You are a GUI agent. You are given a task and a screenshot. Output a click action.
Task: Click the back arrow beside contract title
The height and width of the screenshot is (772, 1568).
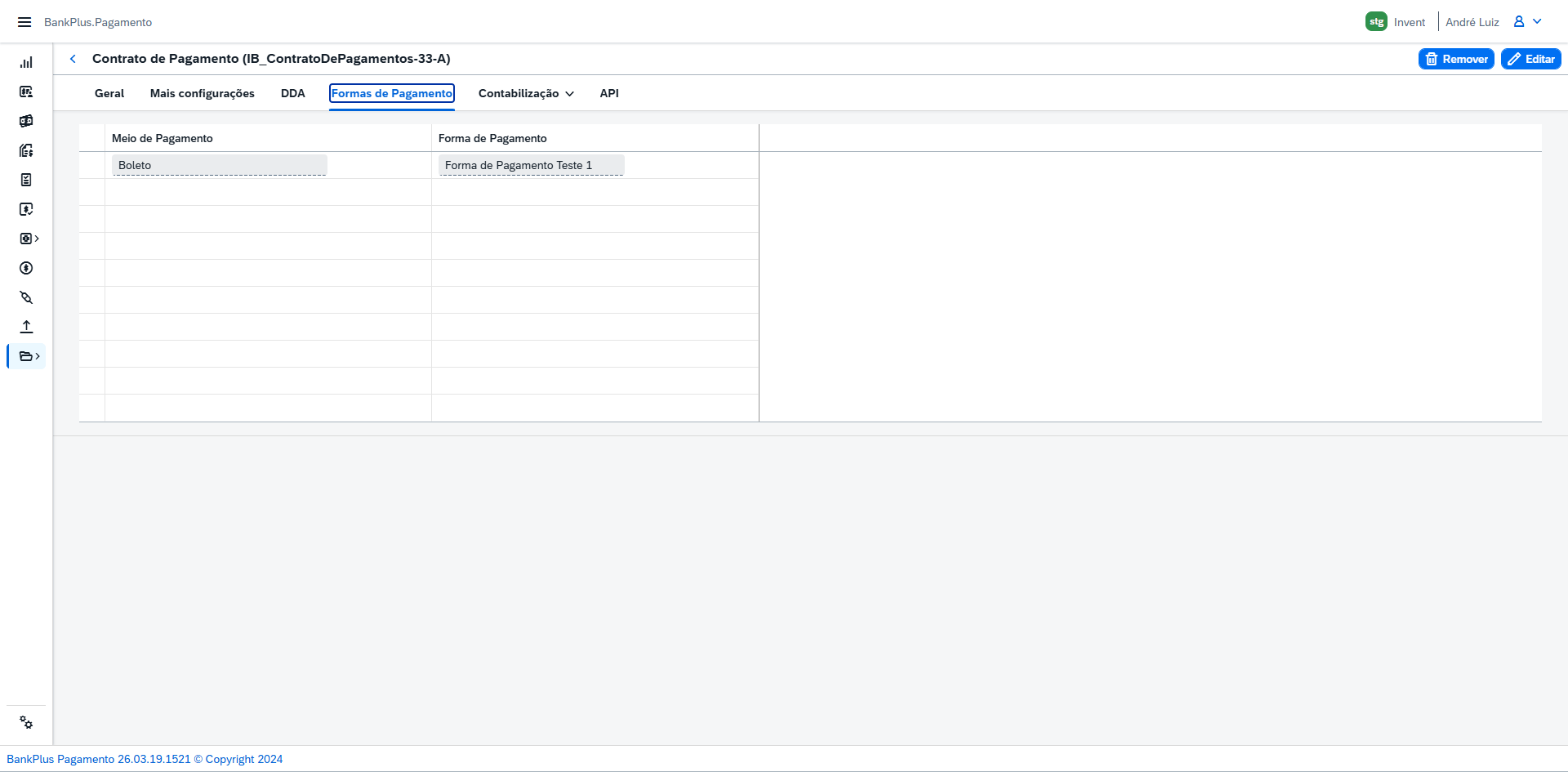click(x=72, y=59)
